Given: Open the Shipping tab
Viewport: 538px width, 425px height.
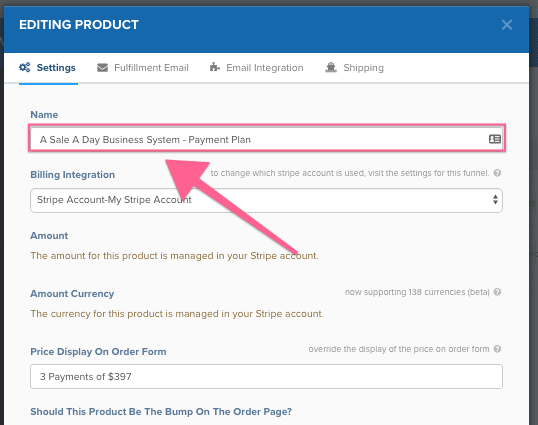Looking at the screenshot, I should [354, 68].
